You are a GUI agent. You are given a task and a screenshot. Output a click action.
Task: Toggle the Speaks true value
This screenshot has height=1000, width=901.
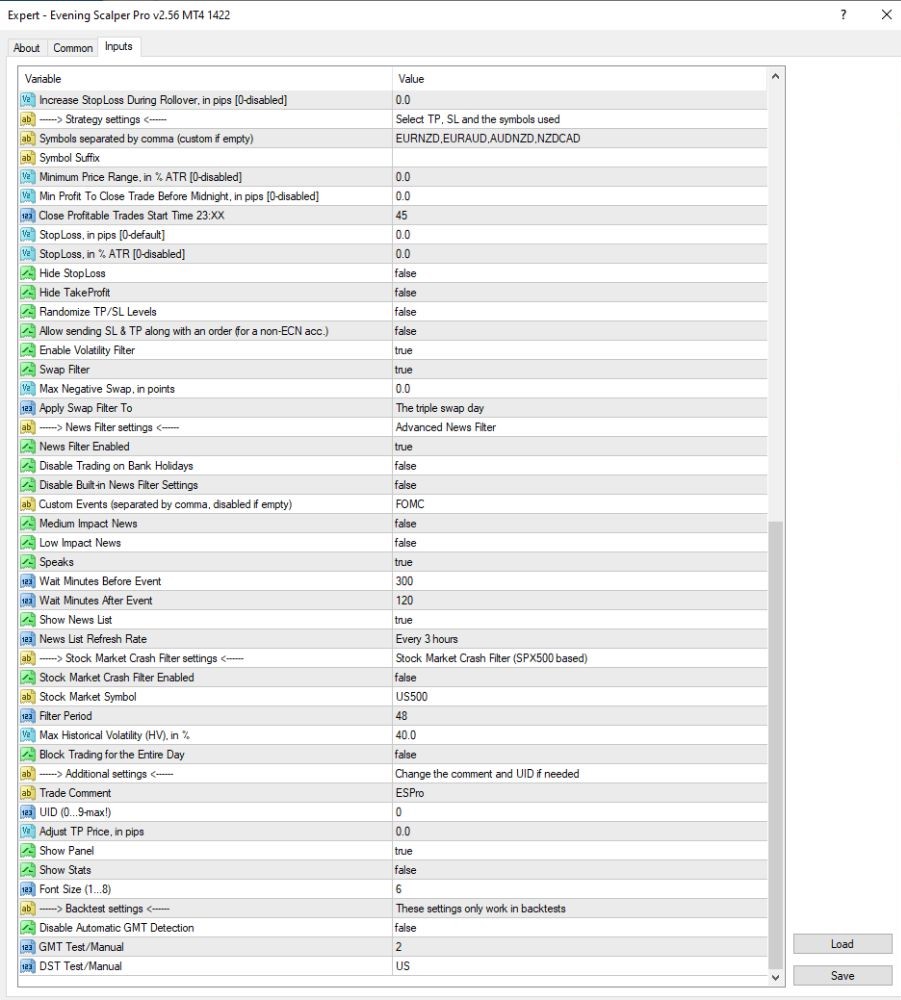pyautogui.click(x=580, y=562)
